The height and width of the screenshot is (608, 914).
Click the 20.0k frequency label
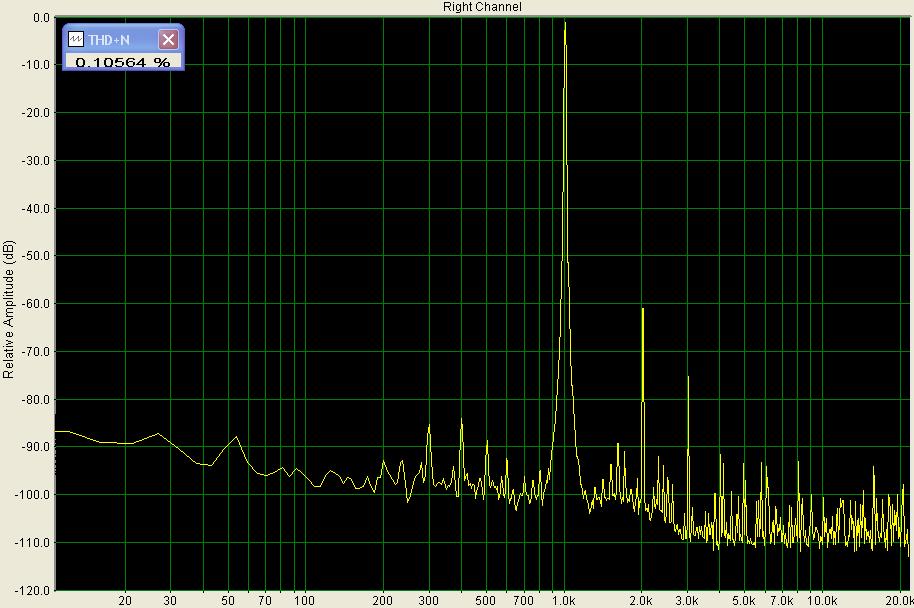tap(899, 601)
